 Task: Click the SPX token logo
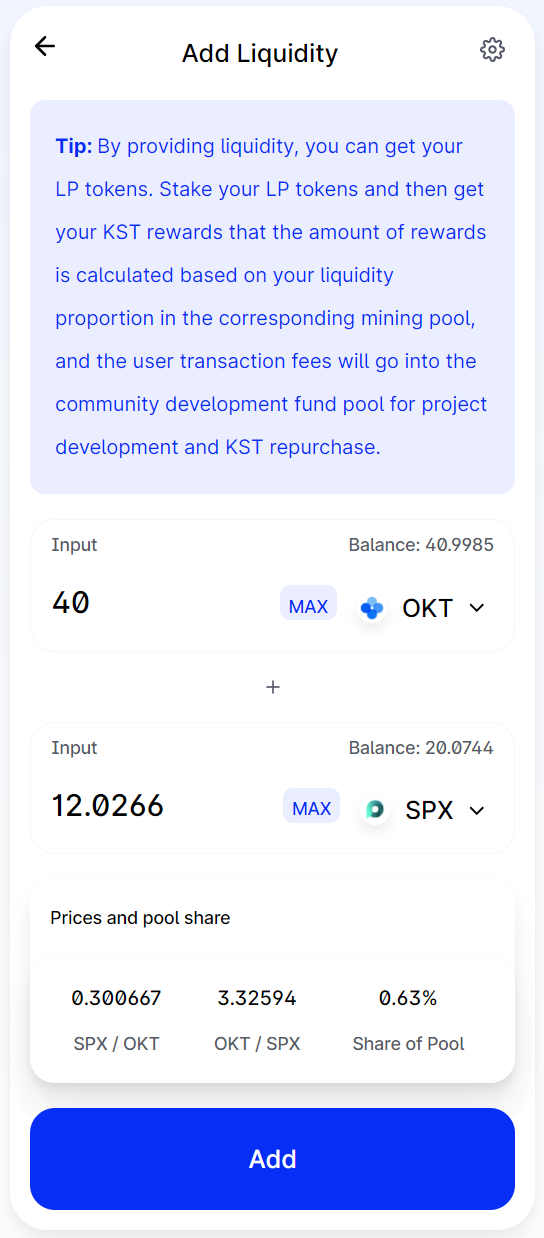pyautogui.click(x=375, y=809)
